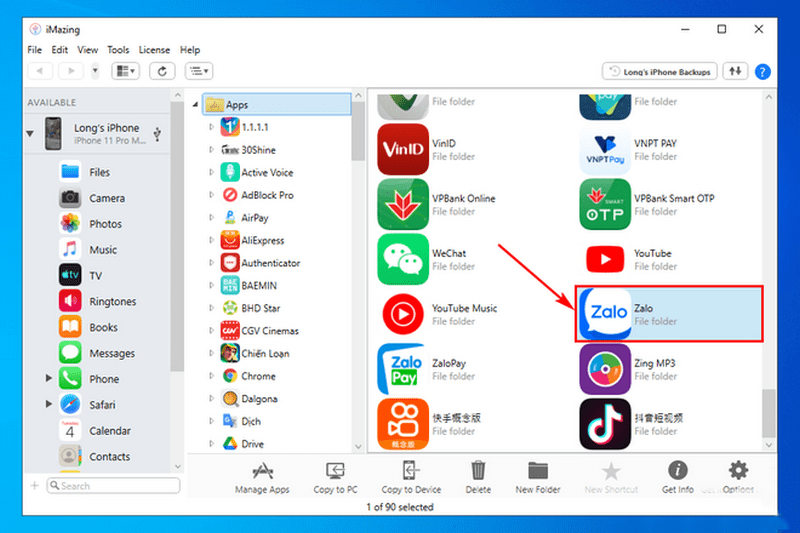Viewport: 800px width, 533px height.
Task: Open the view mode dropdown
Action: [x=126, y=71]
